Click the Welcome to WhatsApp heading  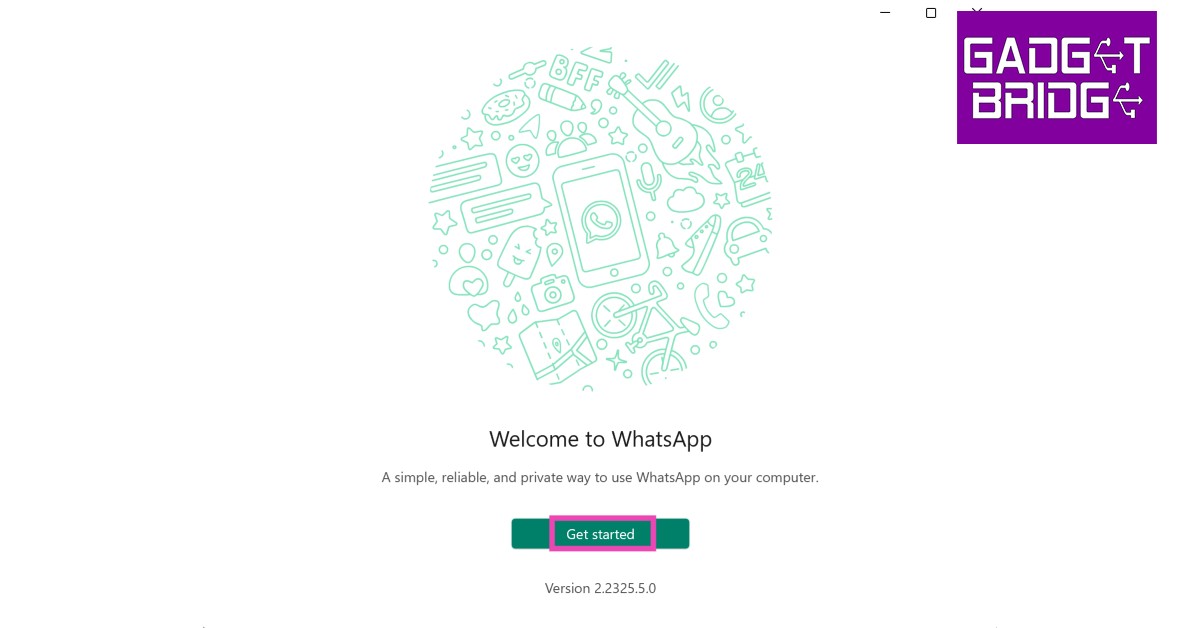click(600, 439)
